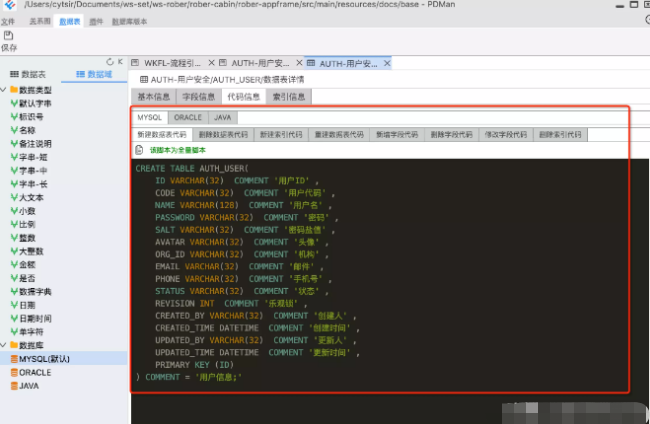650x424 pixels.
Task: Click the JAVA database icon in tree
Action: point(13,384)
